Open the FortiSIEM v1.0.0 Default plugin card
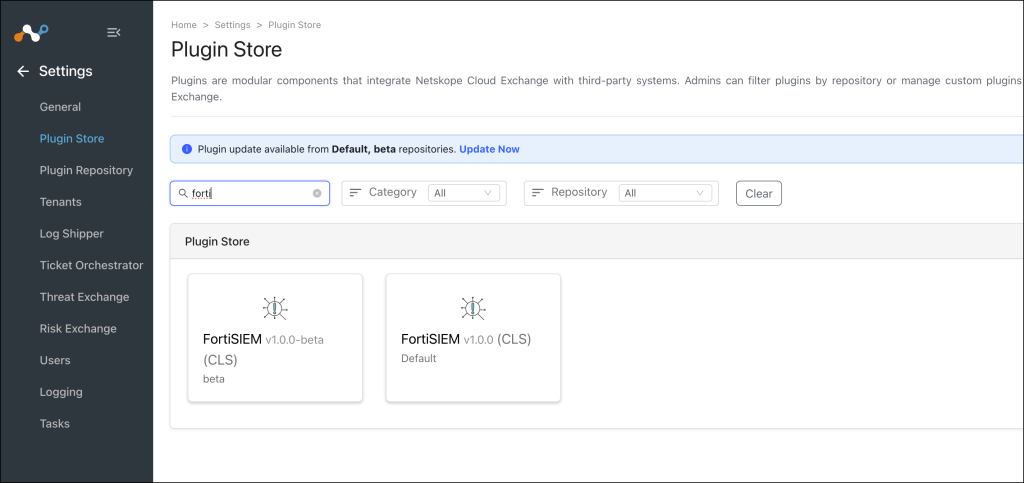The height and width of the screenshot is (483, 1024). (x=473, y=338)
